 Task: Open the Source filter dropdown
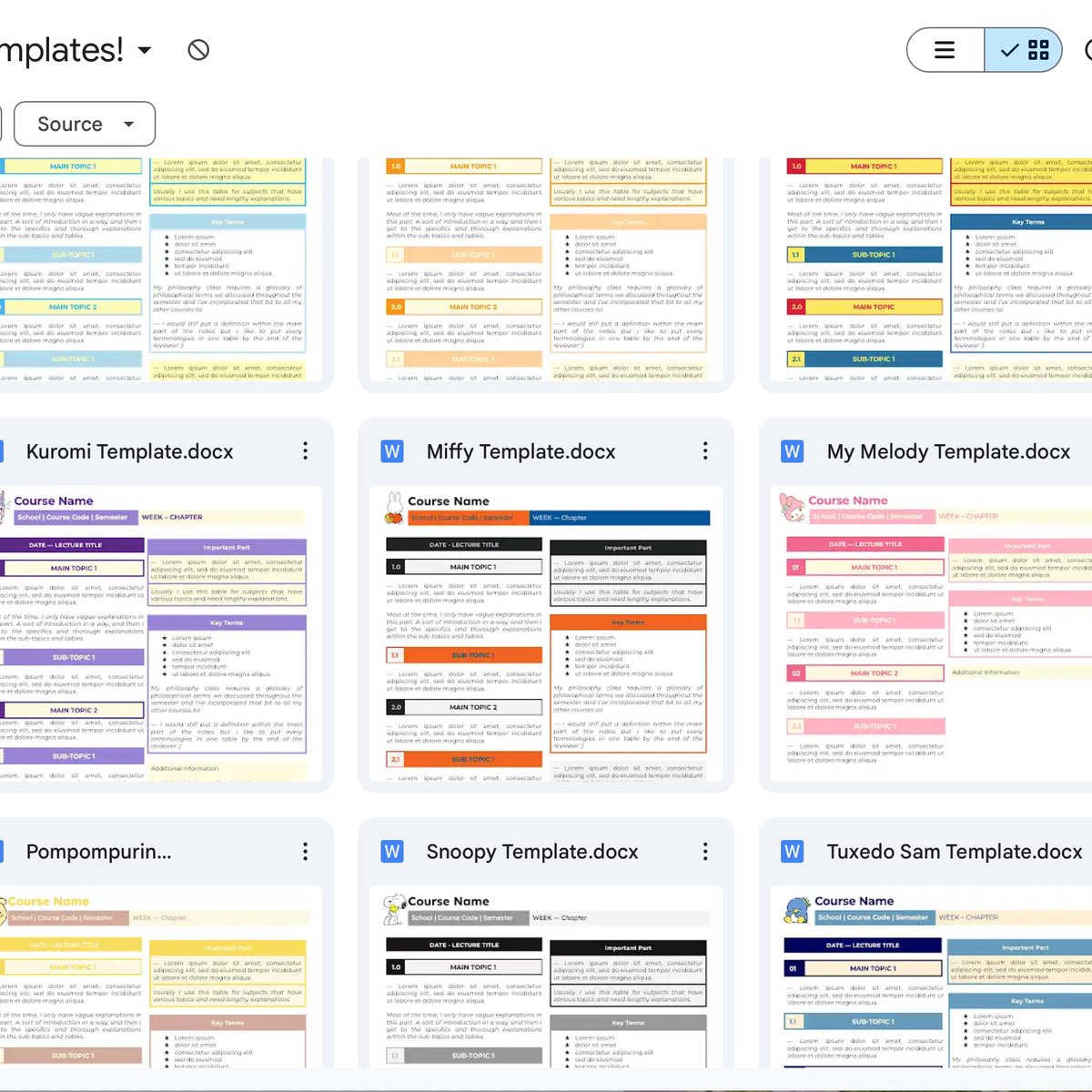pos(86,125)
